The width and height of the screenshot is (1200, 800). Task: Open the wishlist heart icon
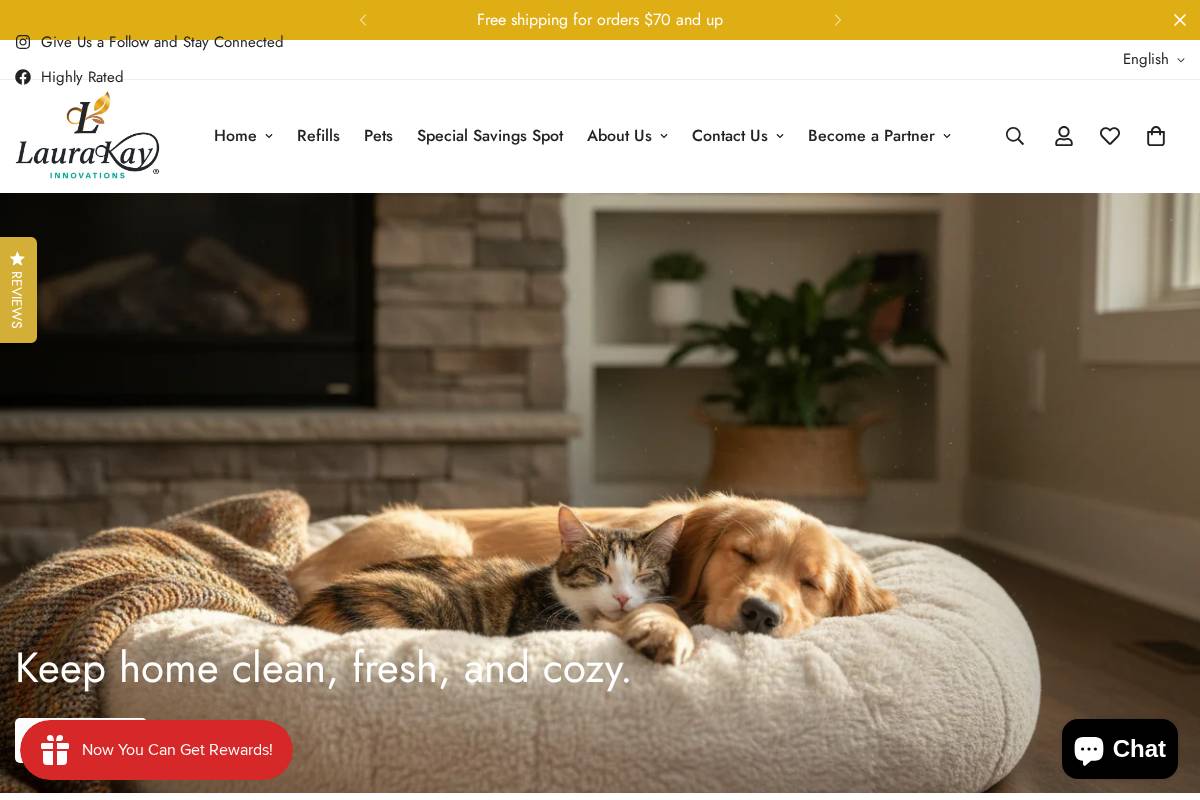pos(1110,136)
